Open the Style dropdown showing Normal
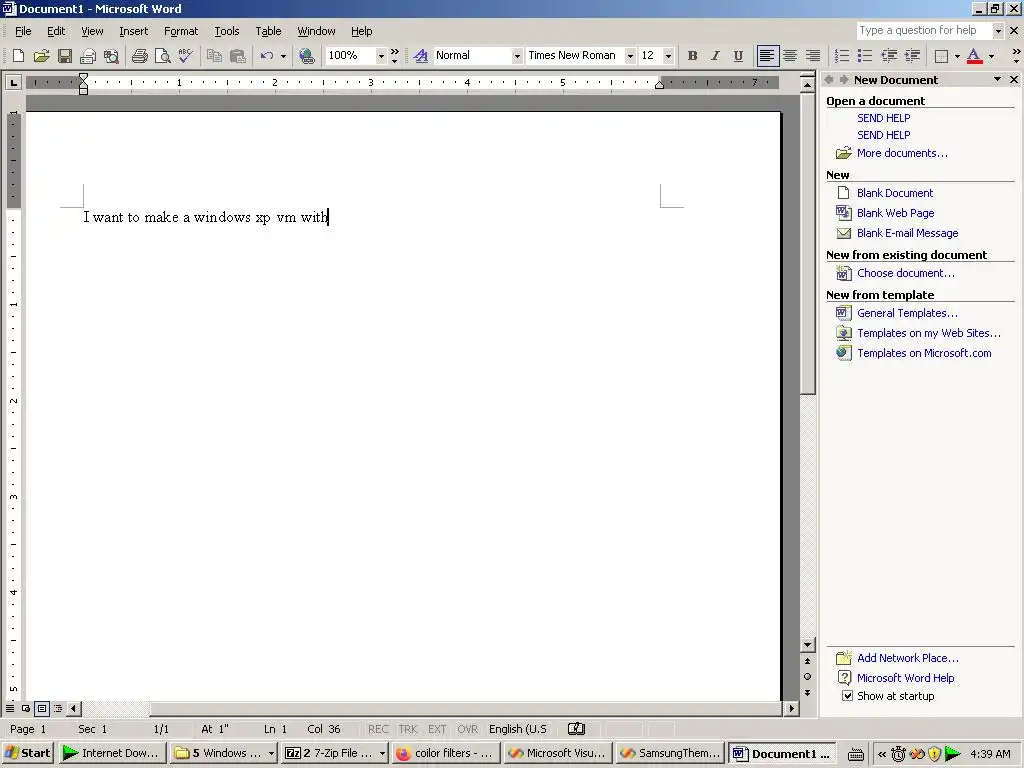Screen dimensions: 1024x768 tap(517, 56)
